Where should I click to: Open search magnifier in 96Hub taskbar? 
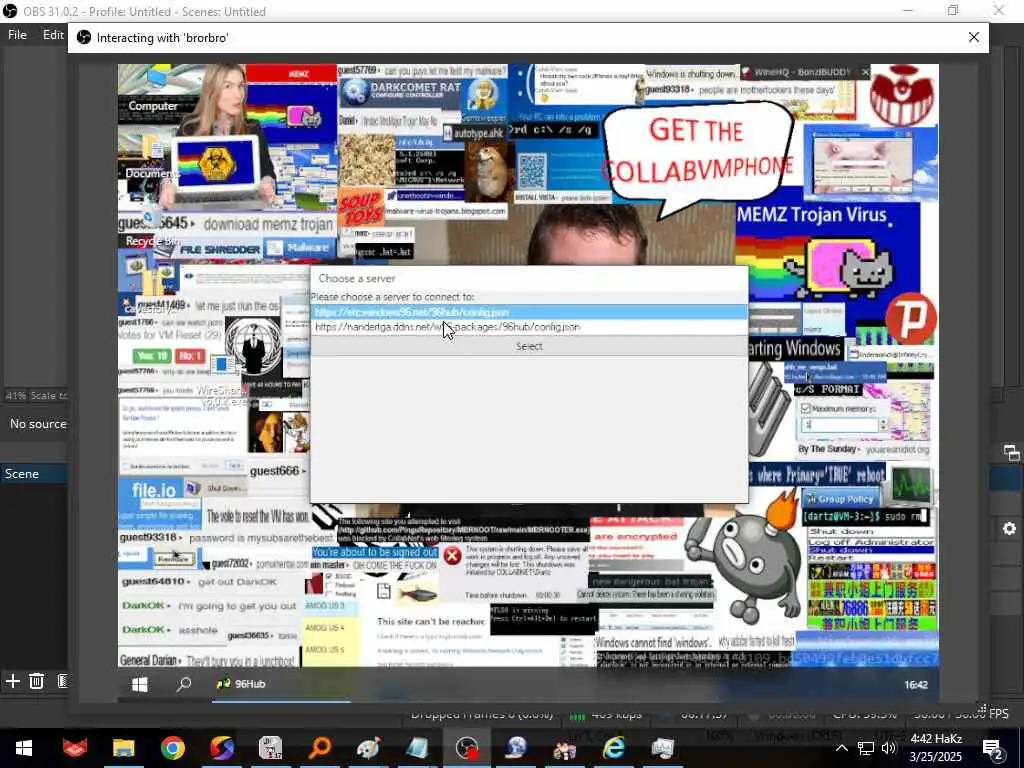click(184, 684)
